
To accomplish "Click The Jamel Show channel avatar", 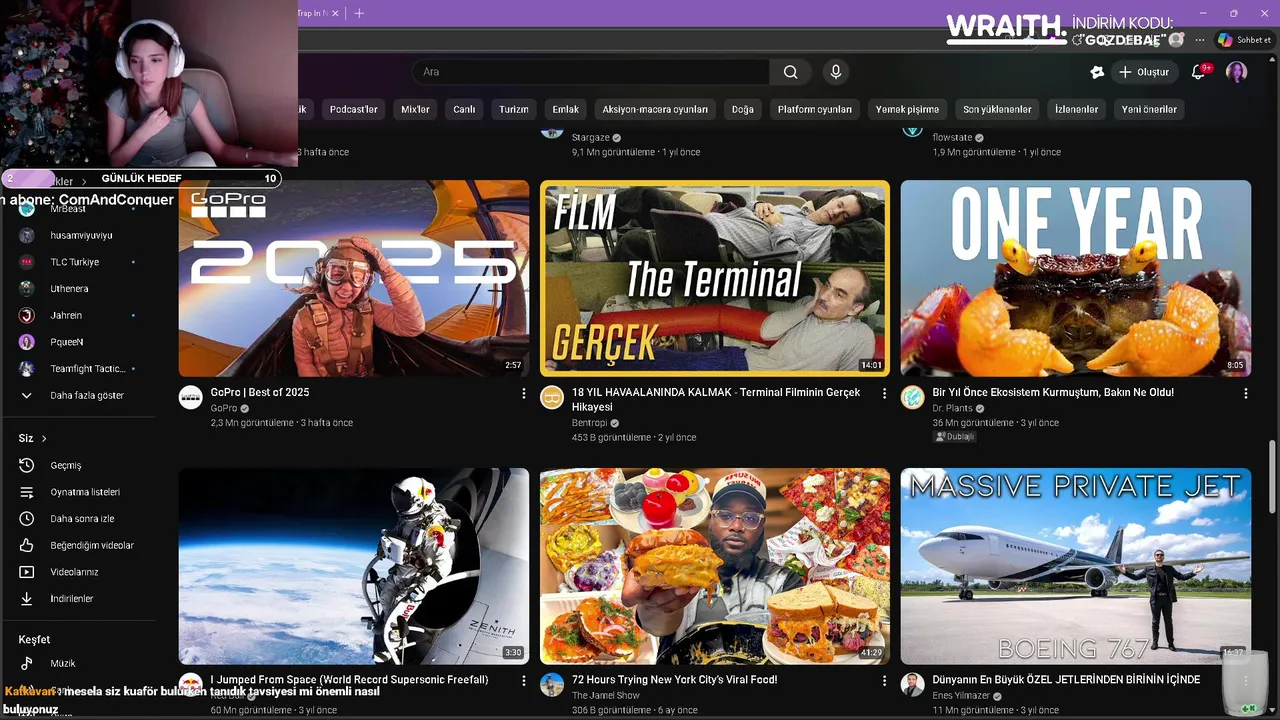I will pyautogui.click(x=552, y=685).
